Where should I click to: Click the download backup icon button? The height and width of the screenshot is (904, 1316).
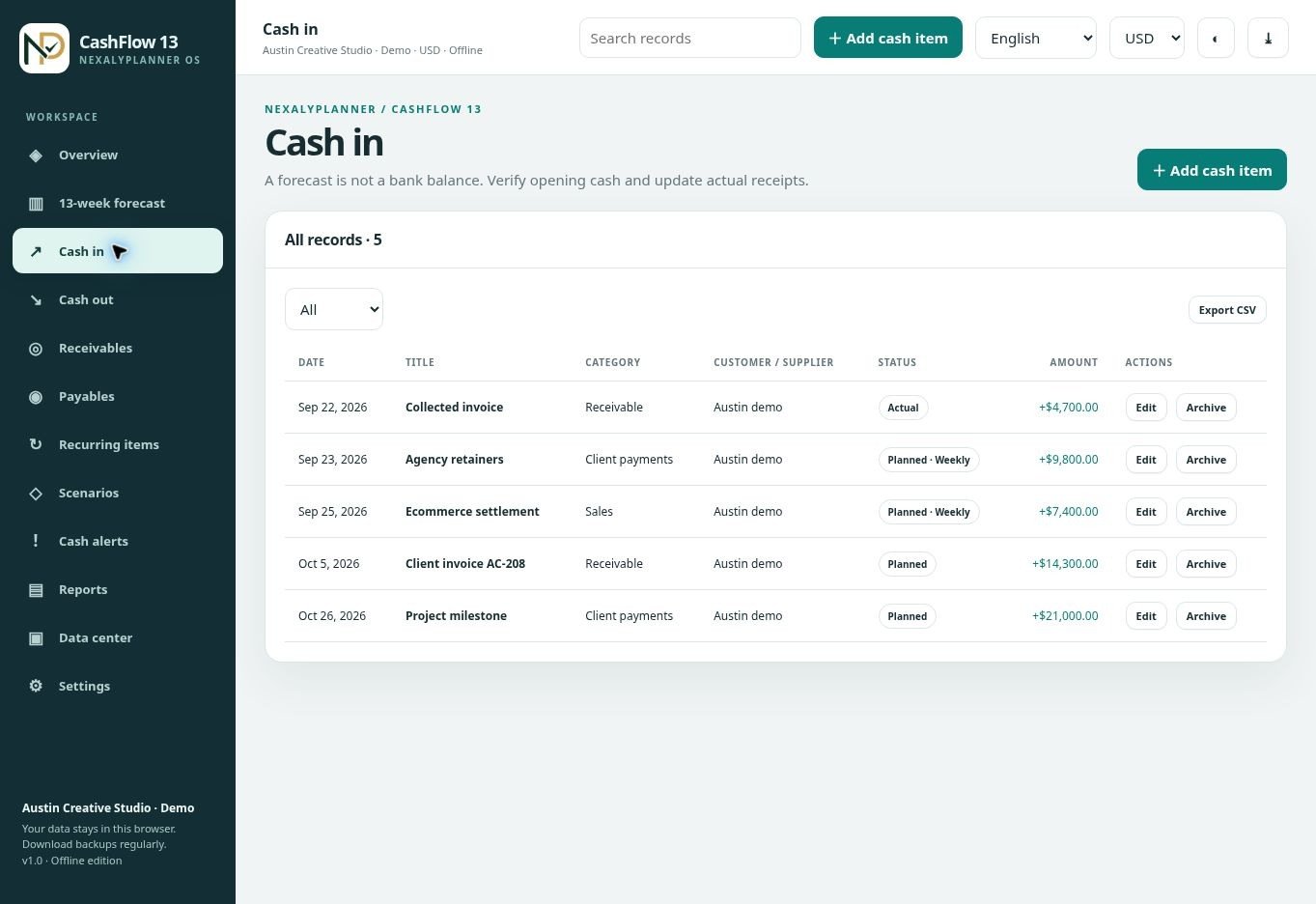coord(1268,39)
